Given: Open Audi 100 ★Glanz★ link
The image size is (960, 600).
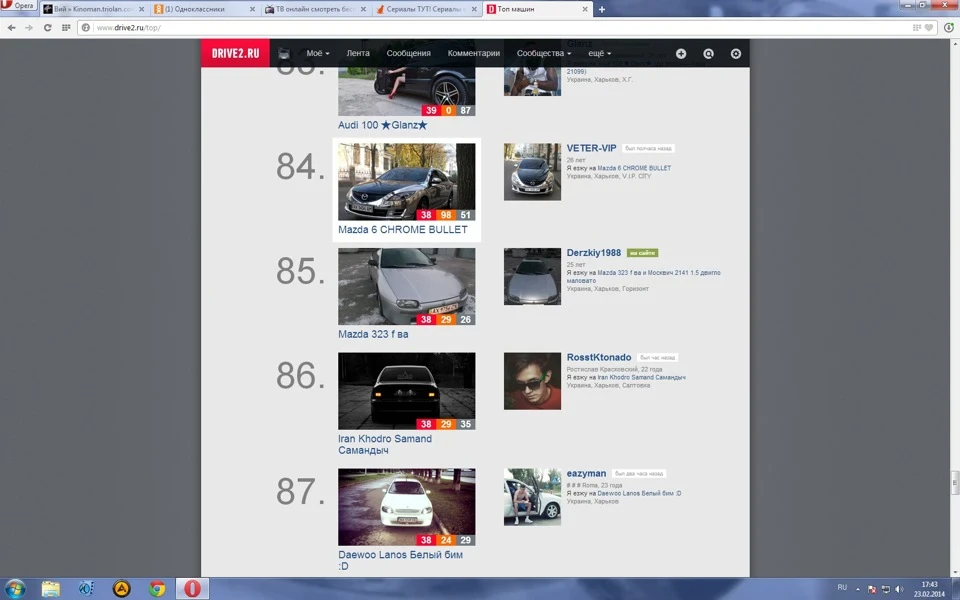Looking at the screenshot, I should click(383, 125).
